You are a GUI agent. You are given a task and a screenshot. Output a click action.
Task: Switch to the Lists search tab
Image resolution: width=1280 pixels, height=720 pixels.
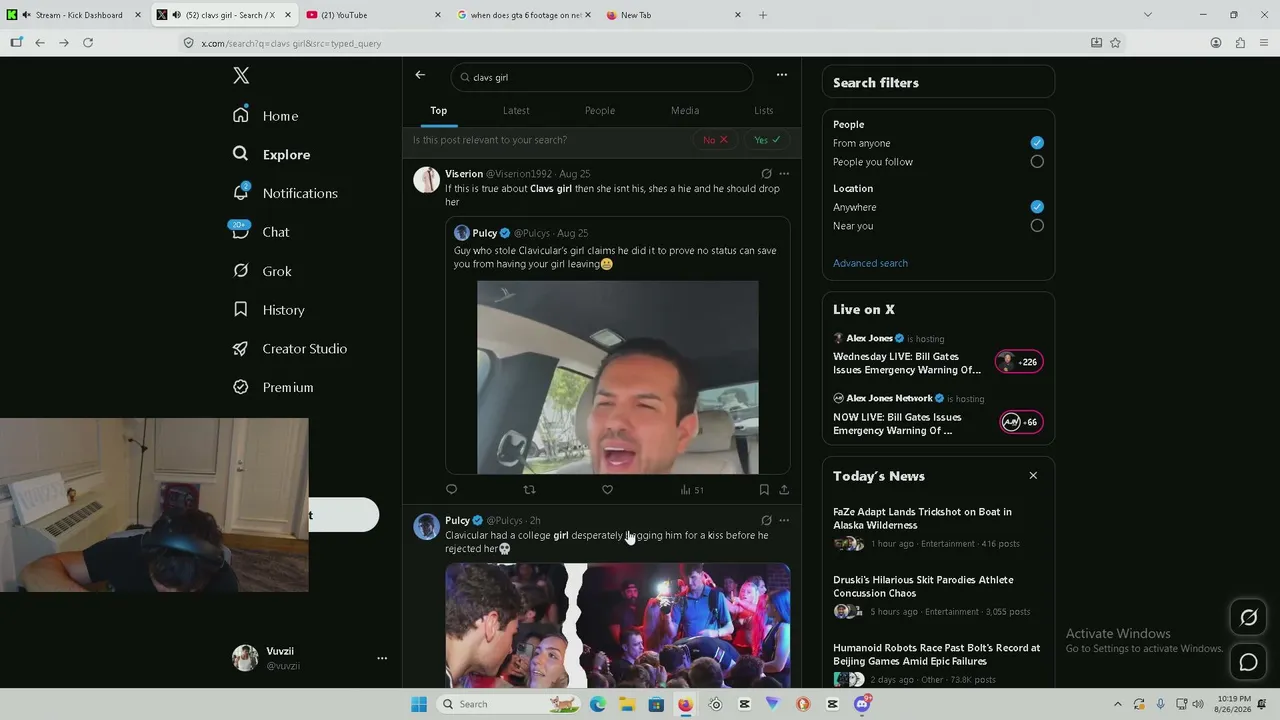pos(764,111)
